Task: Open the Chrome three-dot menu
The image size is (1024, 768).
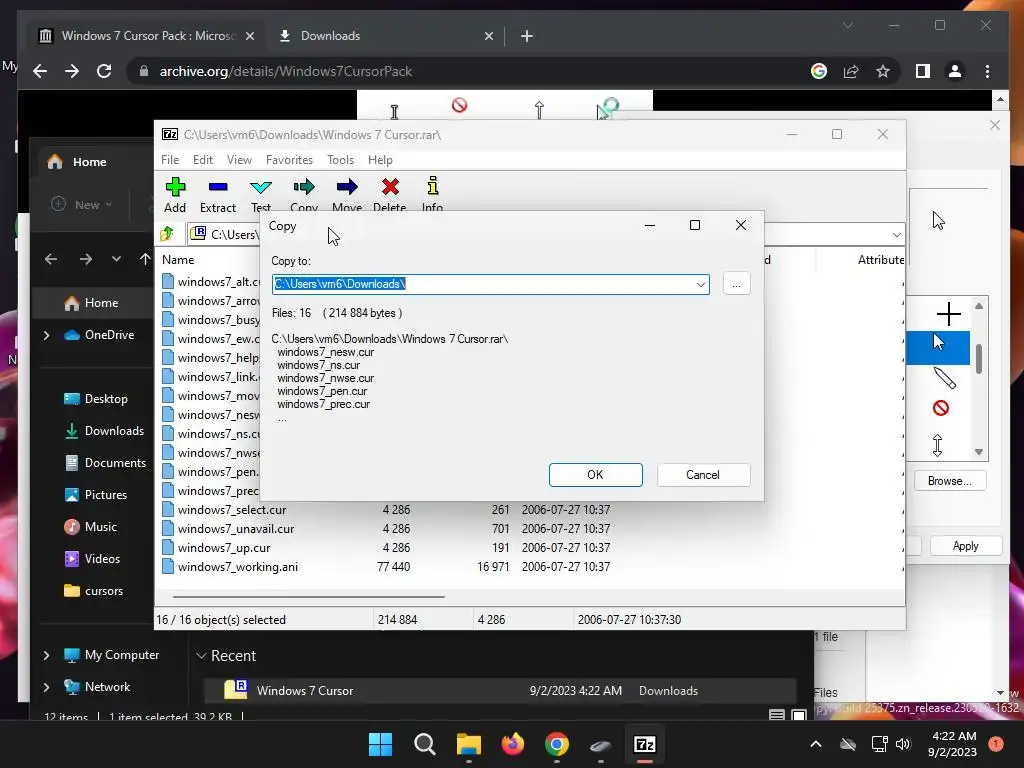Action: pyautogui.click(x=987, y=71)
